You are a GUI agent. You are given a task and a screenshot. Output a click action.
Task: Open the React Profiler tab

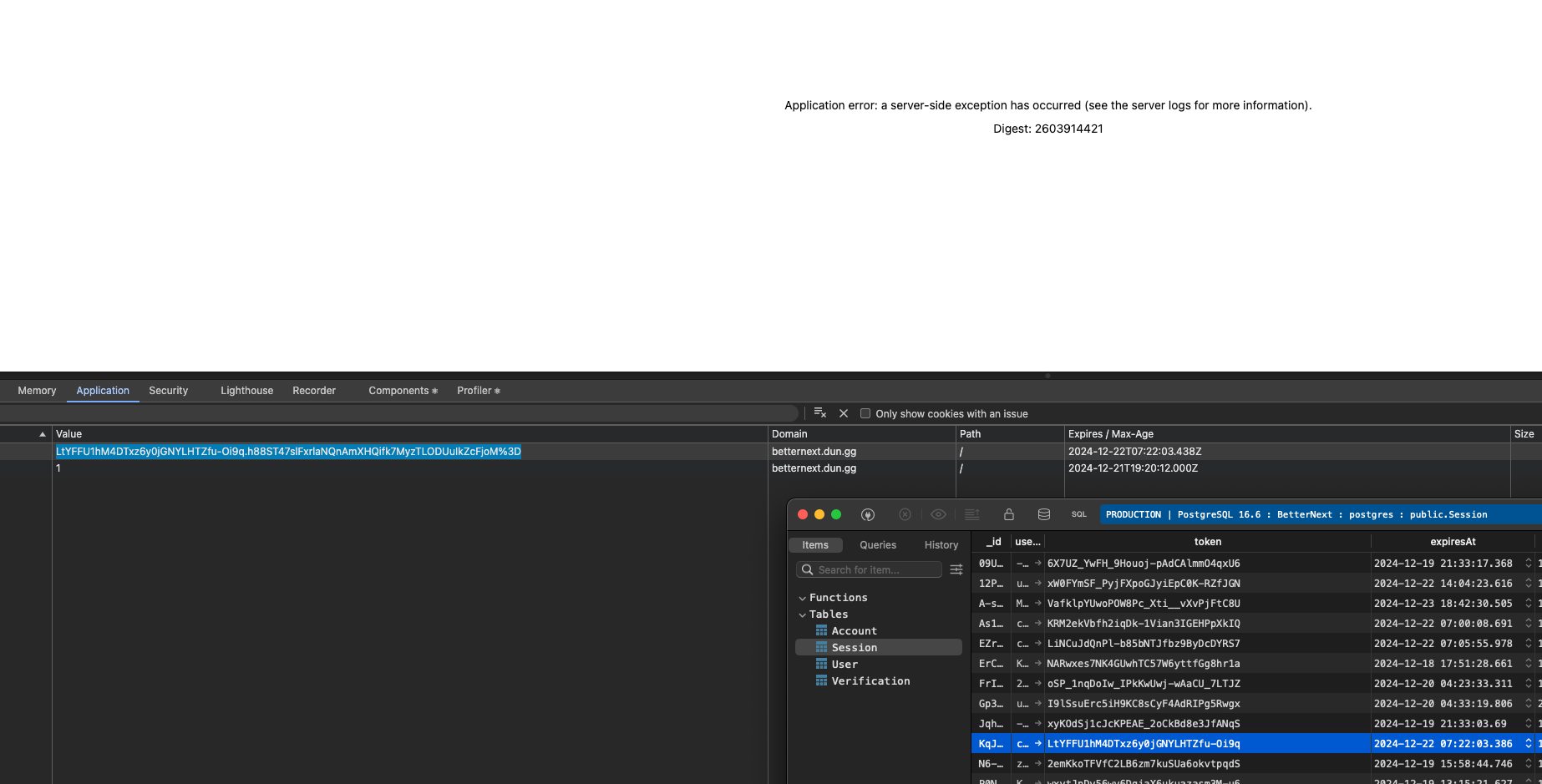click(479, 391)
